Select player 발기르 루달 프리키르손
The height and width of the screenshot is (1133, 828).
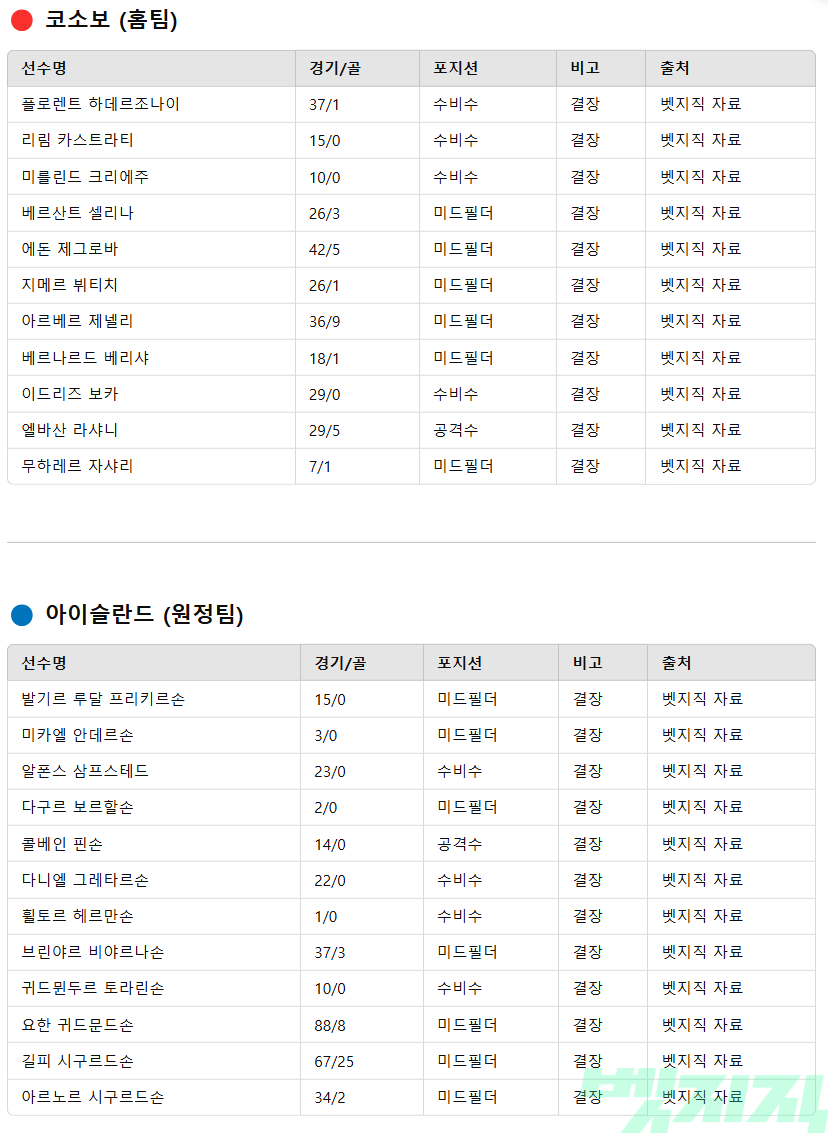click(103, 699)
